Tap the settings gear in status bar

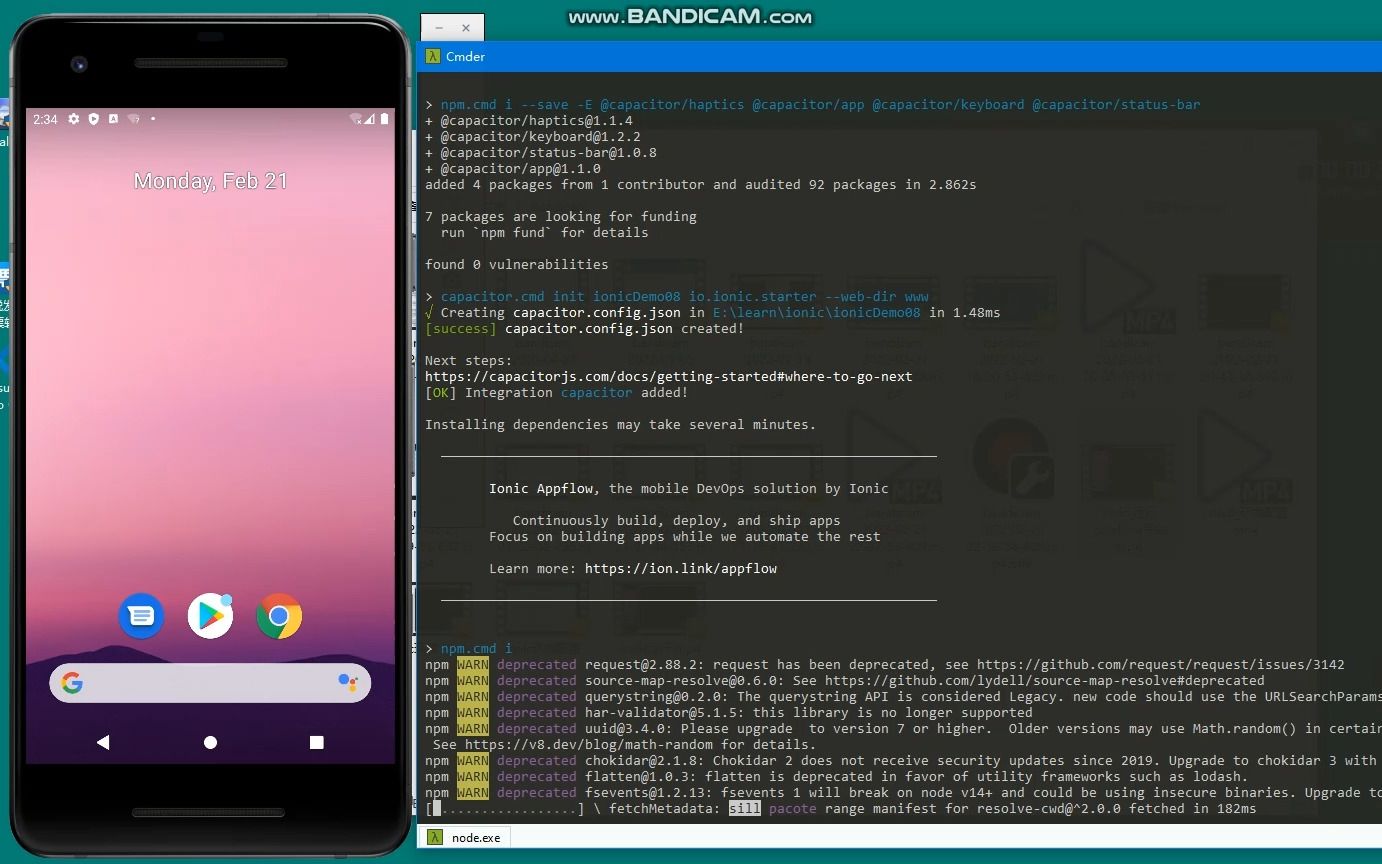73,119
